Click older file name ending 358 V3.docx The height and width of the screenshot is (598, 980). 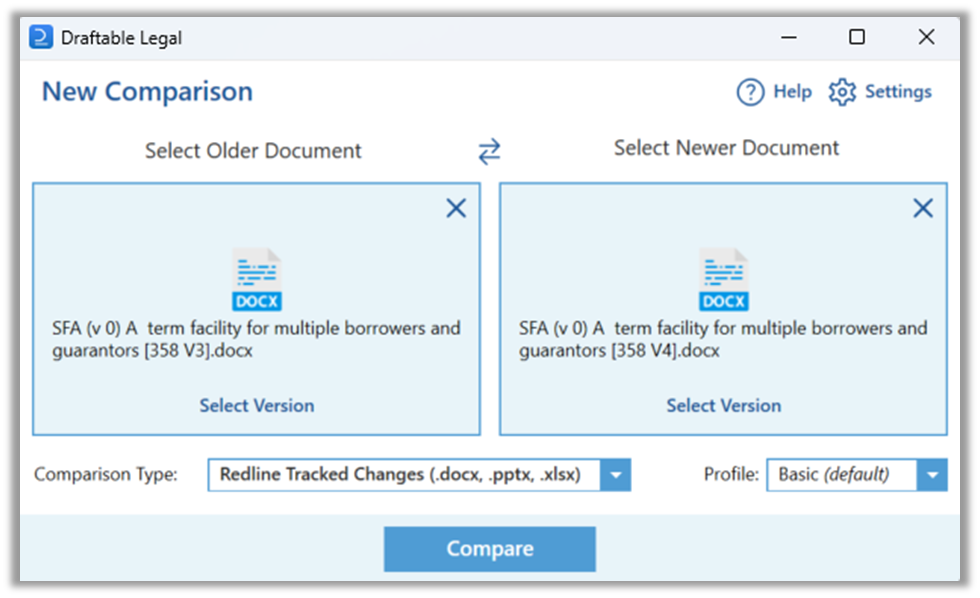click(256, 339)
